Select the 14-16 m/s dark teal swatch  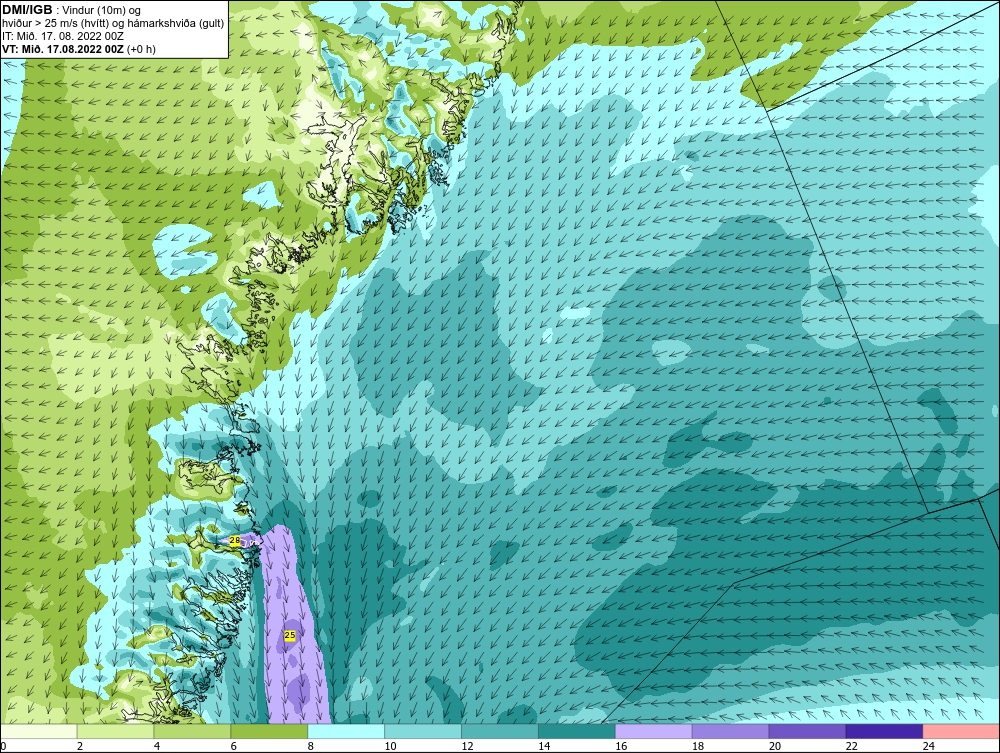pyautogui.click(x=577, y=731)
